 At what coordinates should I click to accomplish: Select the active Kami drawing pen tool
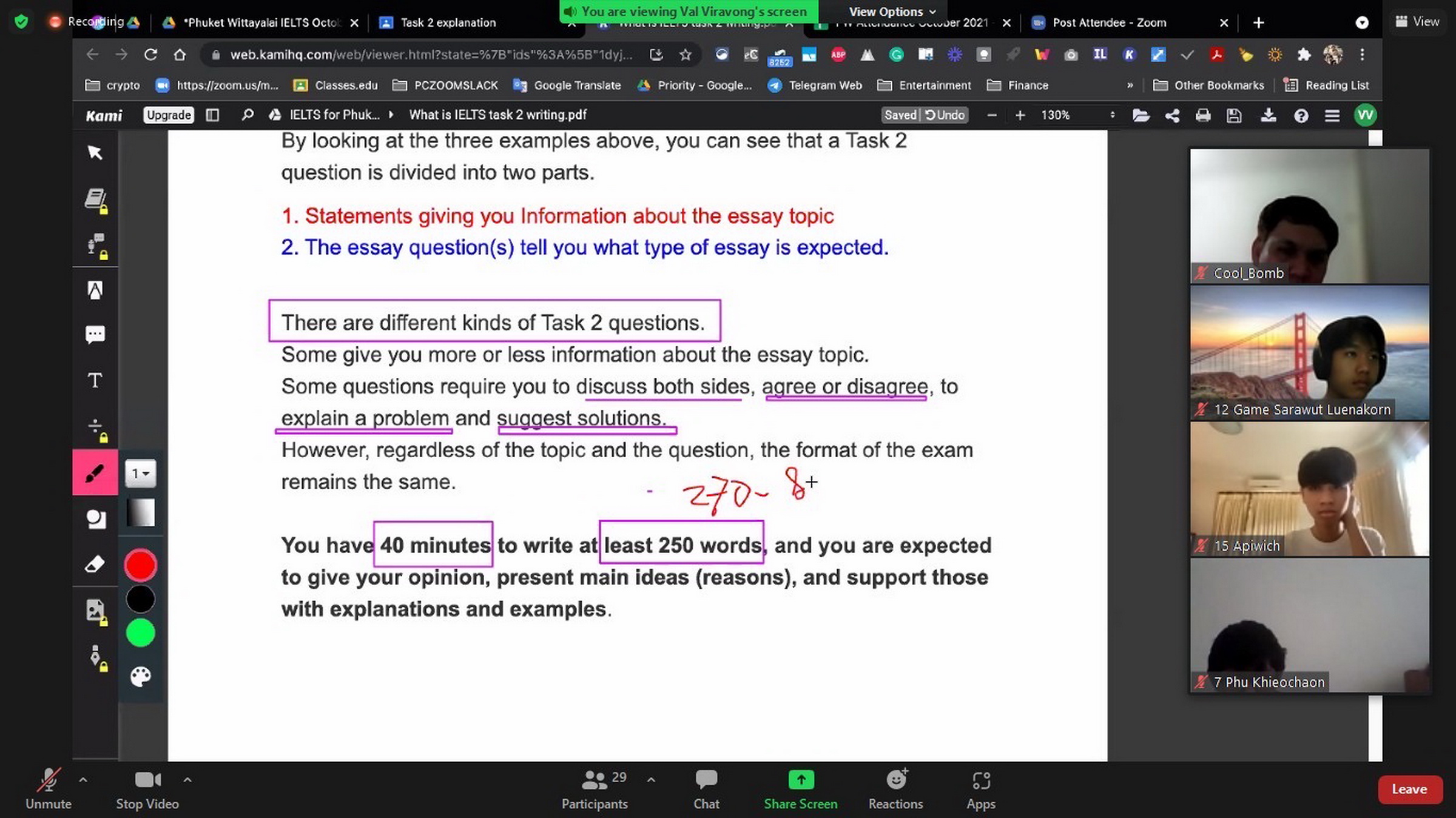pyautogui.click(x=95, y=473)
